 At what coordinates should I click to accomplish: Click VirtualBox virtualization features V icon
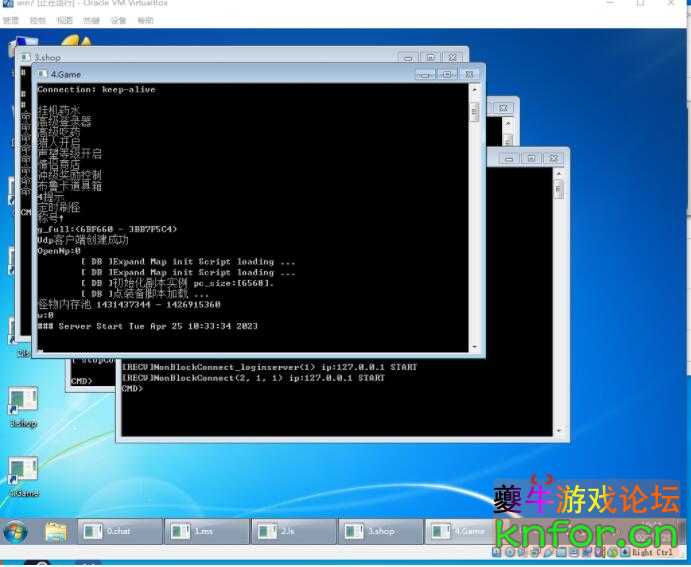598,552
